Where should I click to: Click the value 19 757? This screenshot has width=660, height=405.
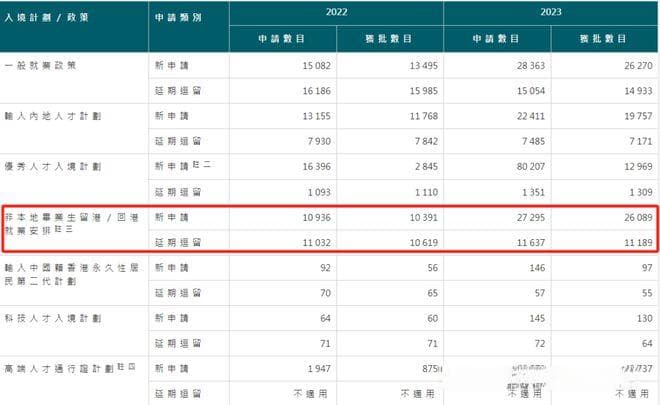[638, 116]
